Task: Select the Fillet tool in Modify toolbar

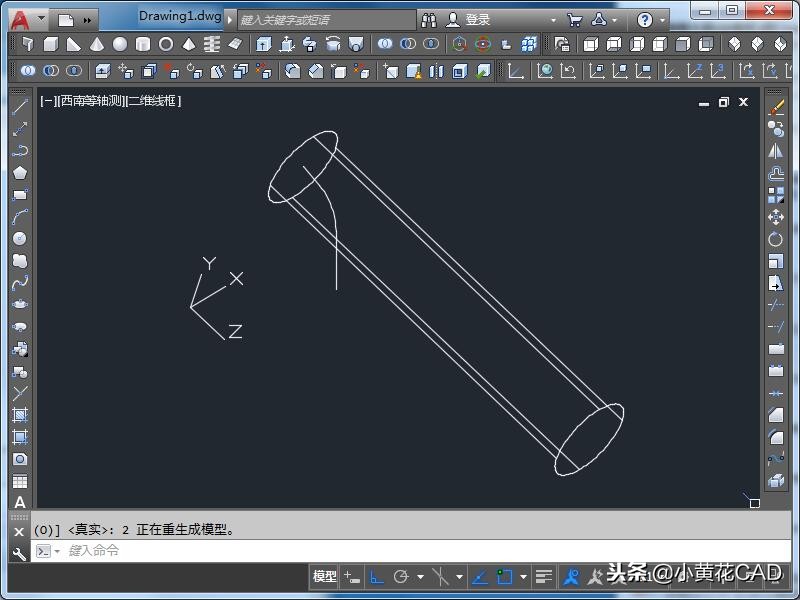Action: [x=776, y=437]
